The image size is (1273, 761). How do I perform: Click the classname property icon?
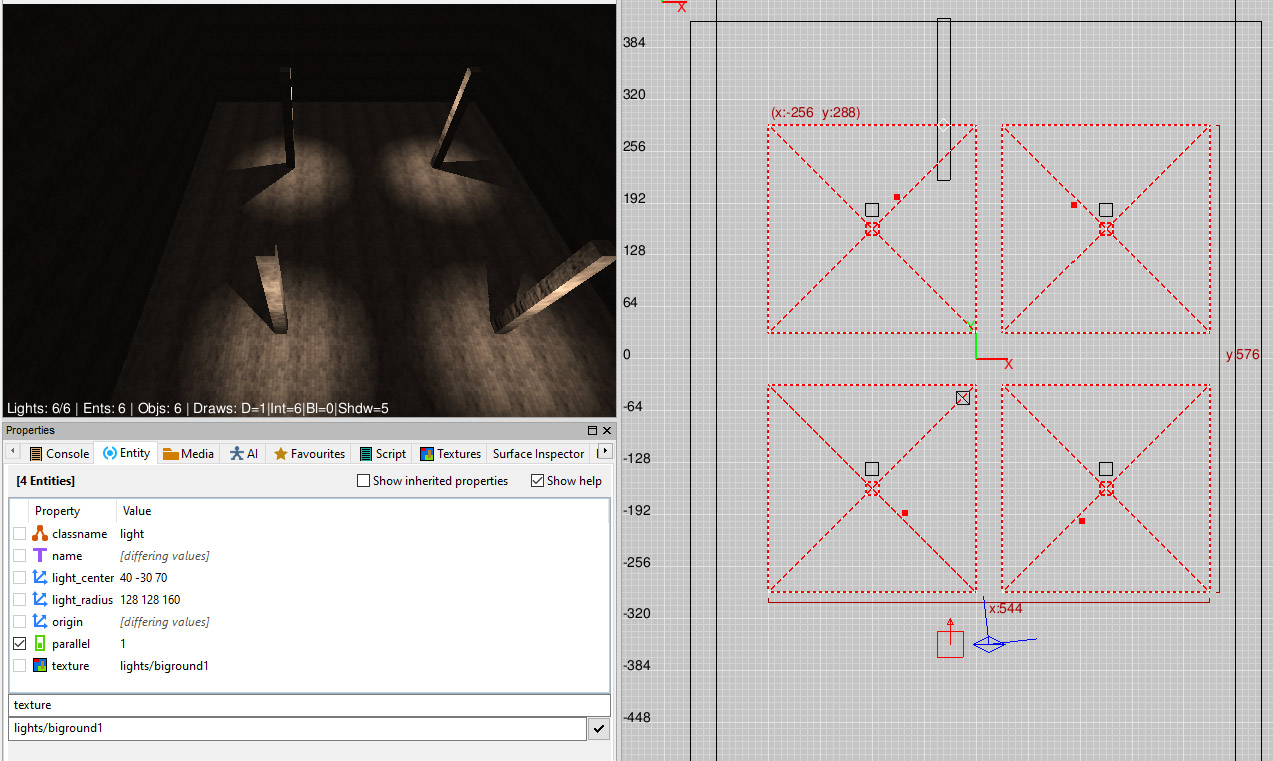40,534
